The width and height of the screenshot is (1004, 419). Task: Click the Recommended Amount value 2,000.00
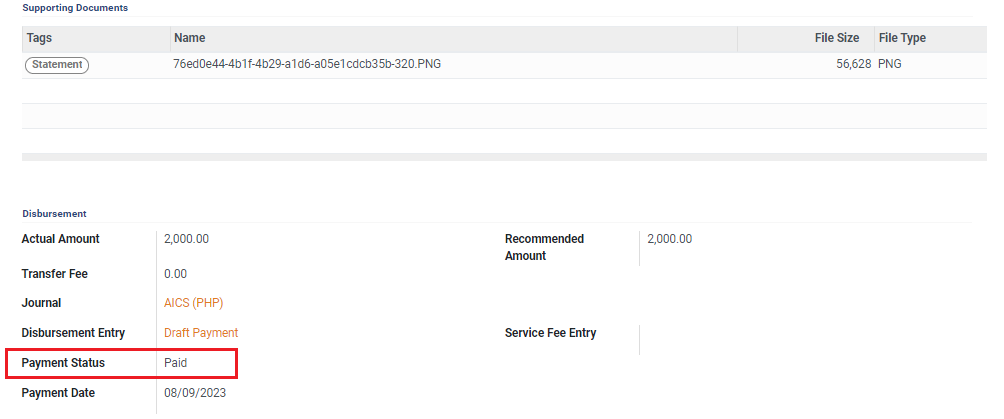[670, 239]
